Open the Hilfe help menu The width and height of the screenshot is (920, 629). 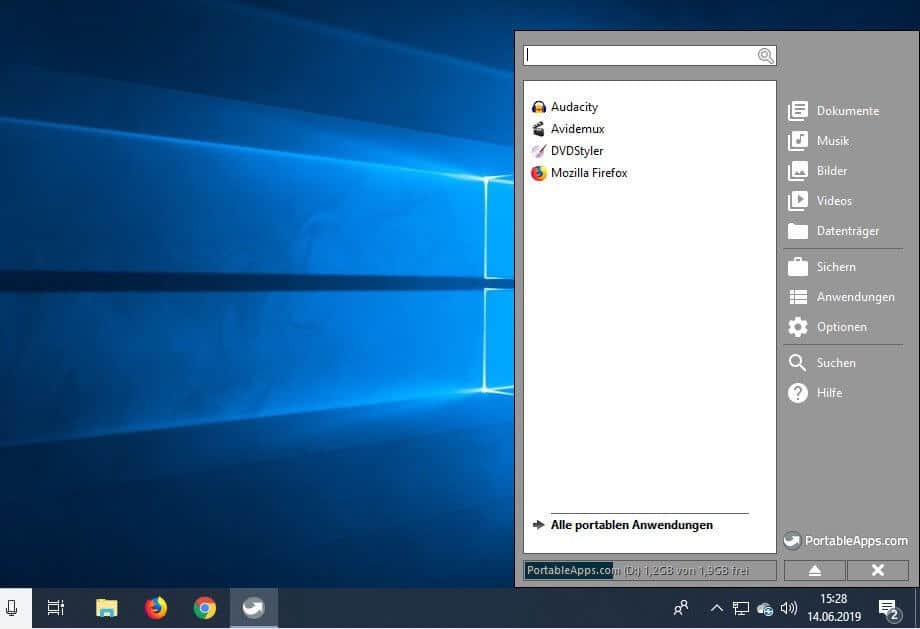point(828,393)
